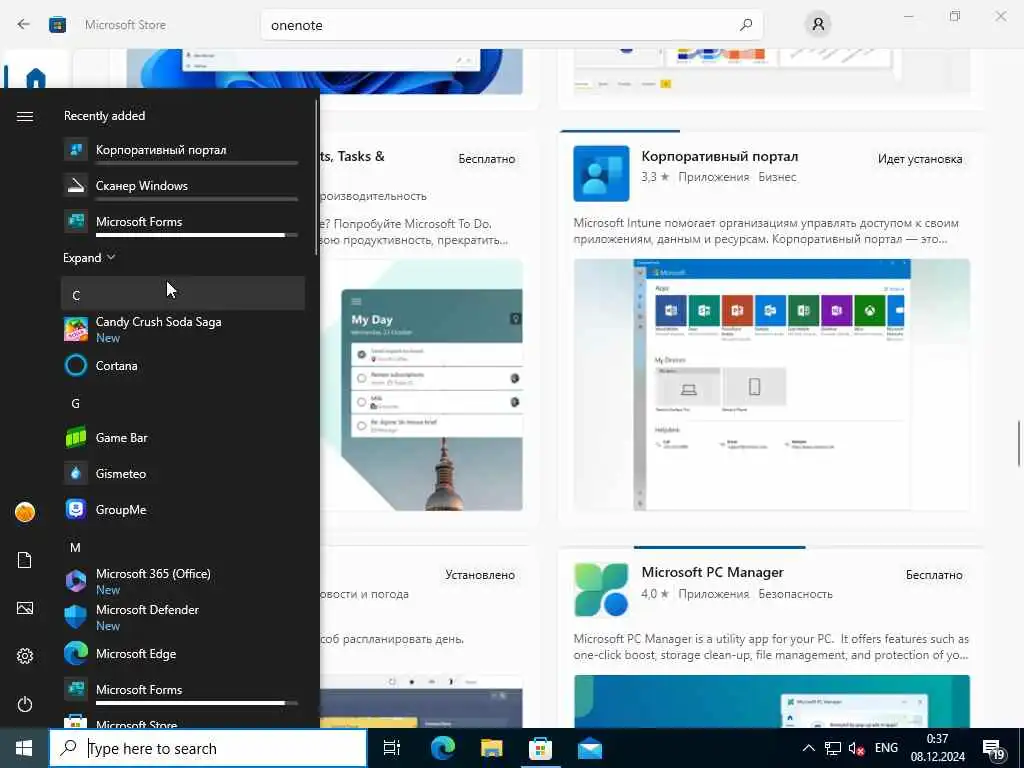Expand the Start menu hamburger icon
1024x768 pixels.
(x=25, y=116)
